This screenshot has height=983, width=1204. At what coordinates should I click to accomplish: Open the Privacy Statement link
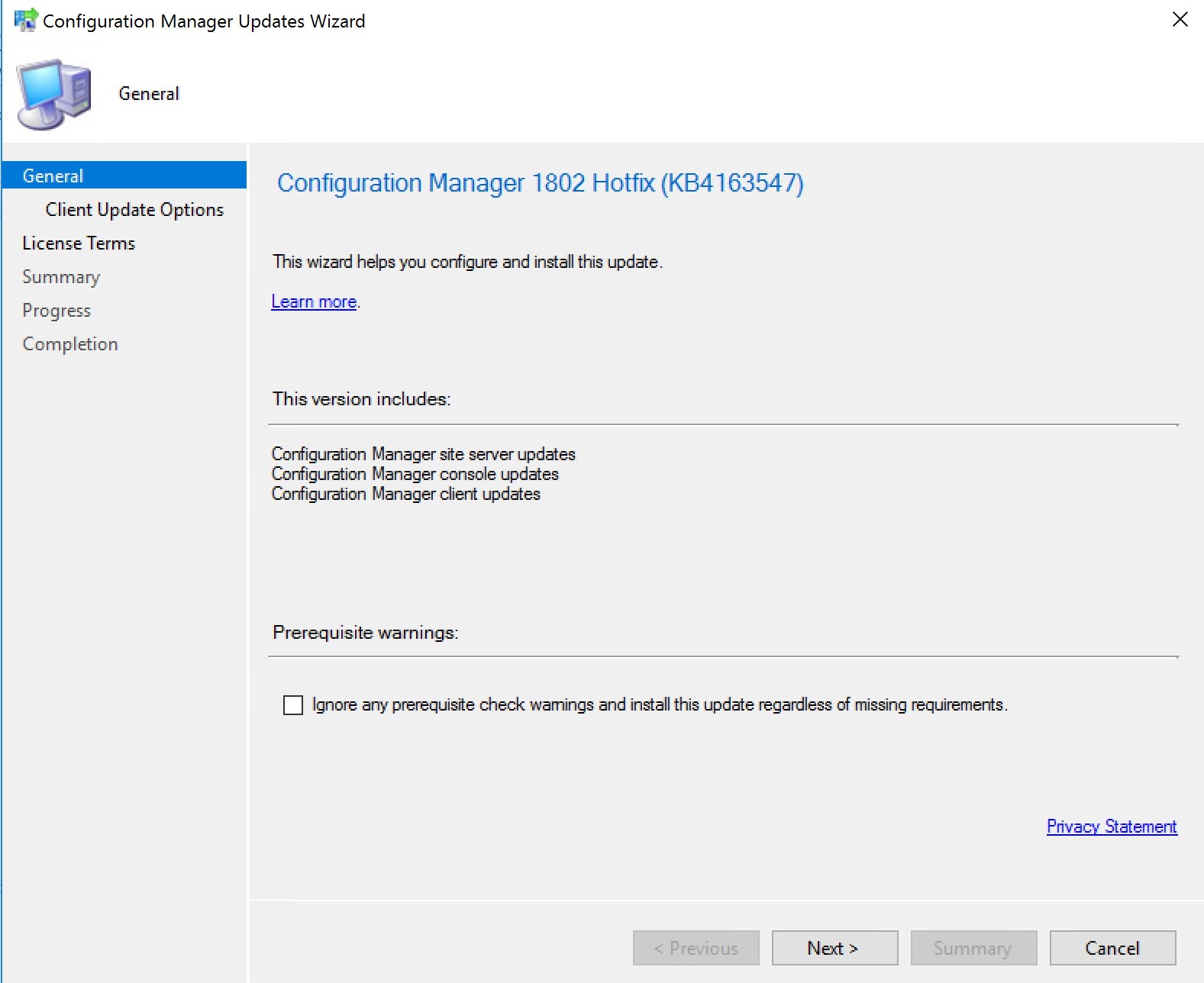point(1112,827)
